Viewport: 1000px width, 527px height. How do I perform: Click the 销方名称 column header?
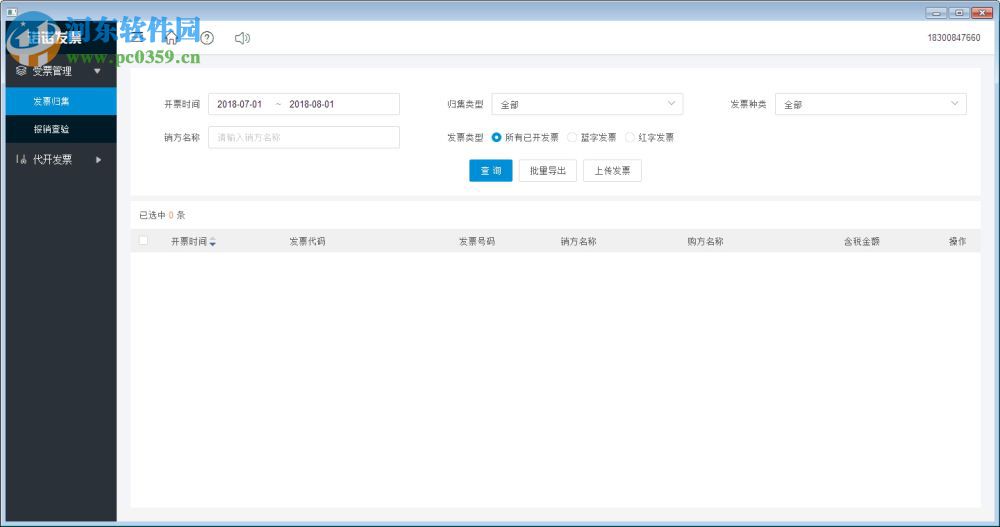578,241
